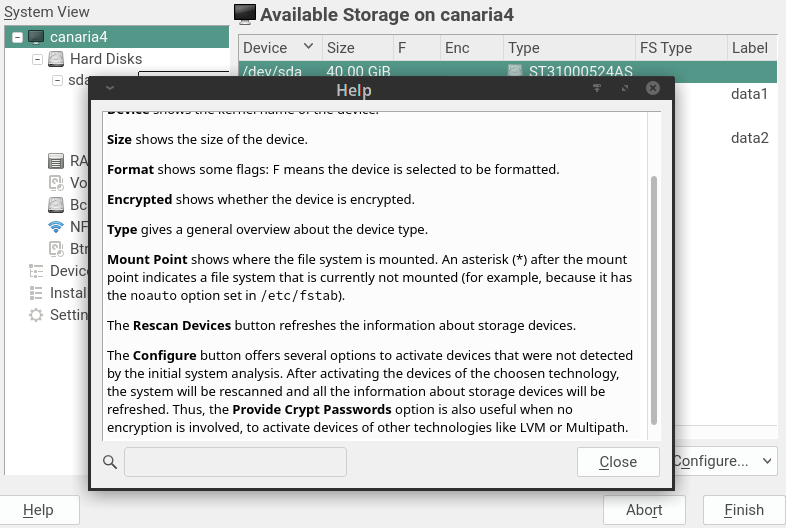
Task: Click the Settings gear icon in sidebar
Action: (36, 315)
